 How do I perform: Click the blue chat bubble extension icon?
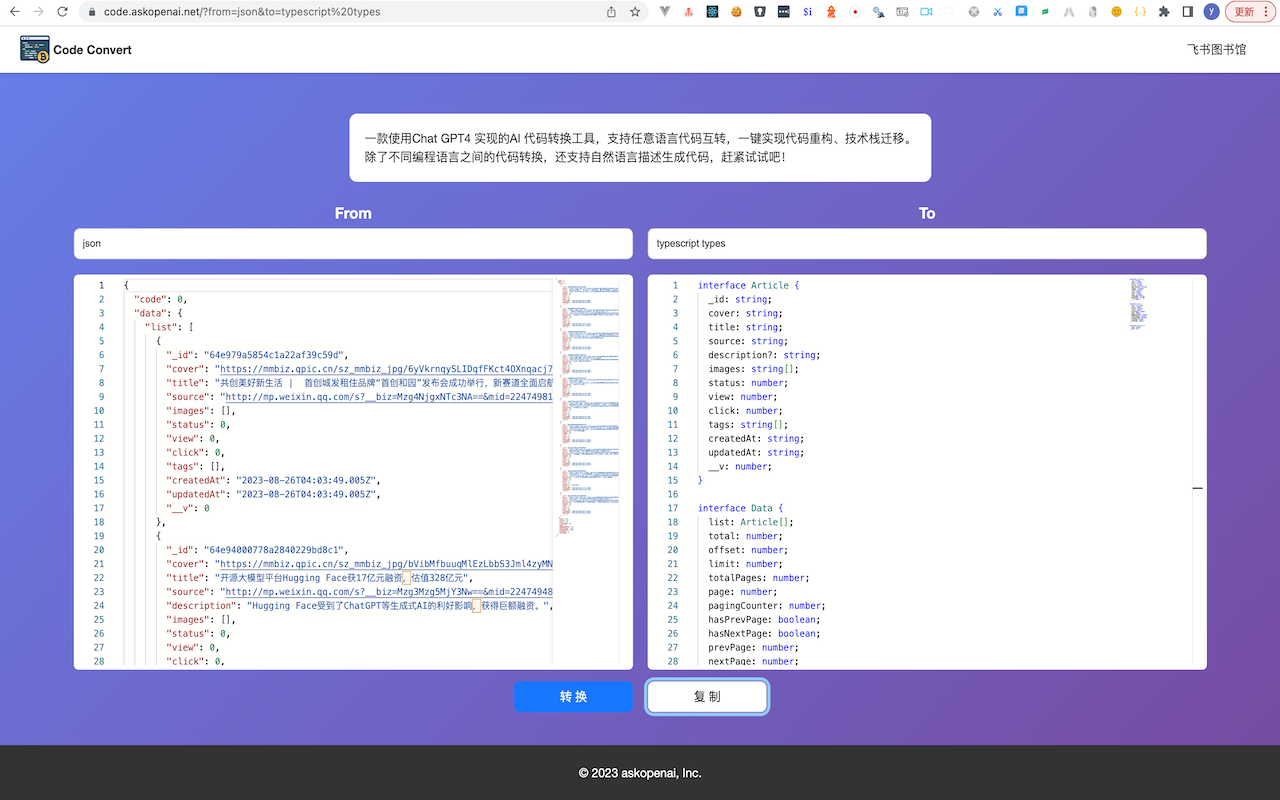tap(1021, 12)
